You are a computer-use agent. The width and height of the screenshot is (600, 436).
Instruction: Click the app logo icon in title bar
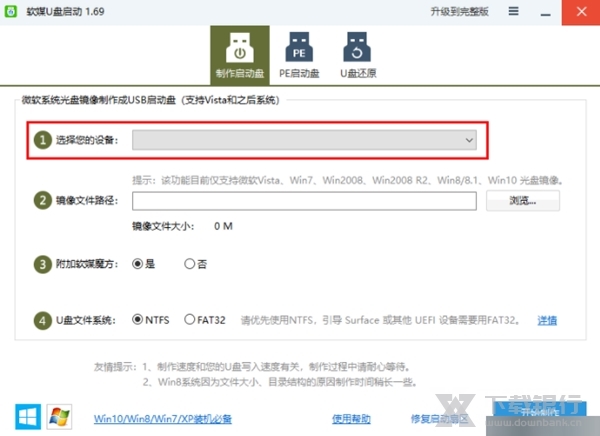(11, 11)
